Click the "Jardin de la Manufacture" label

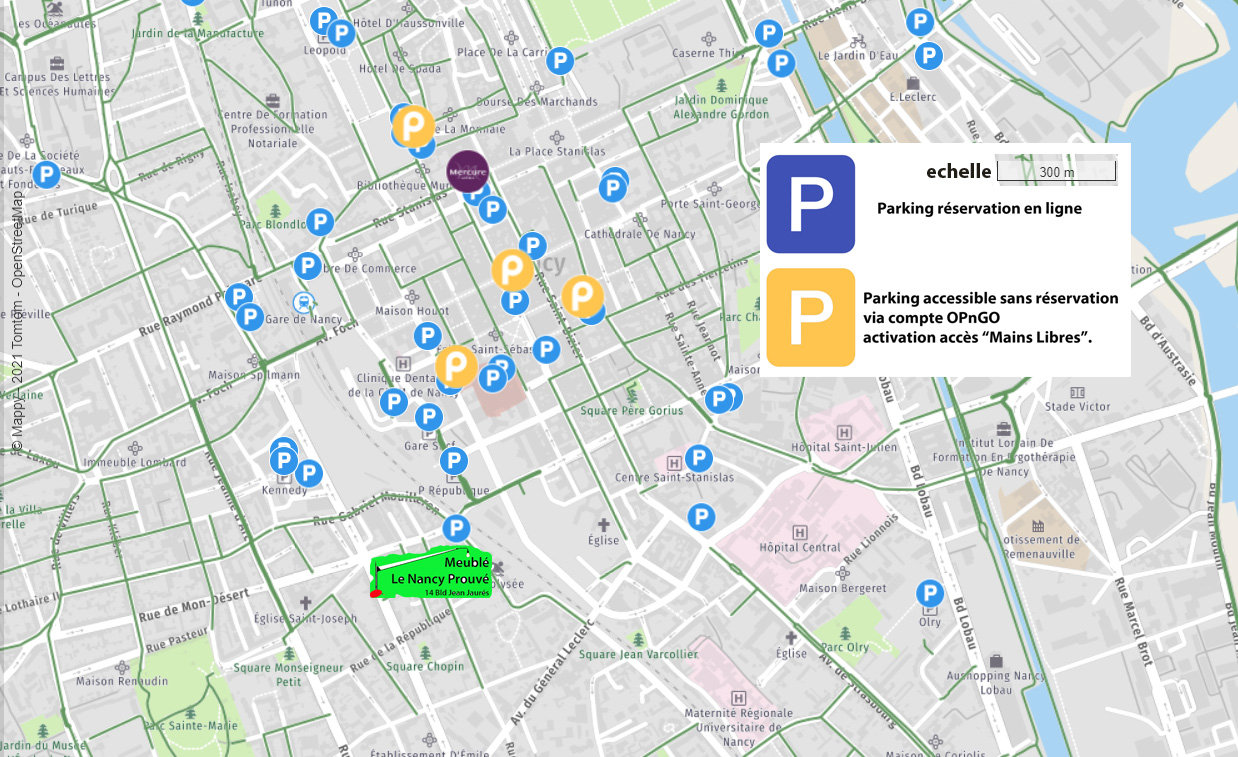198,34
